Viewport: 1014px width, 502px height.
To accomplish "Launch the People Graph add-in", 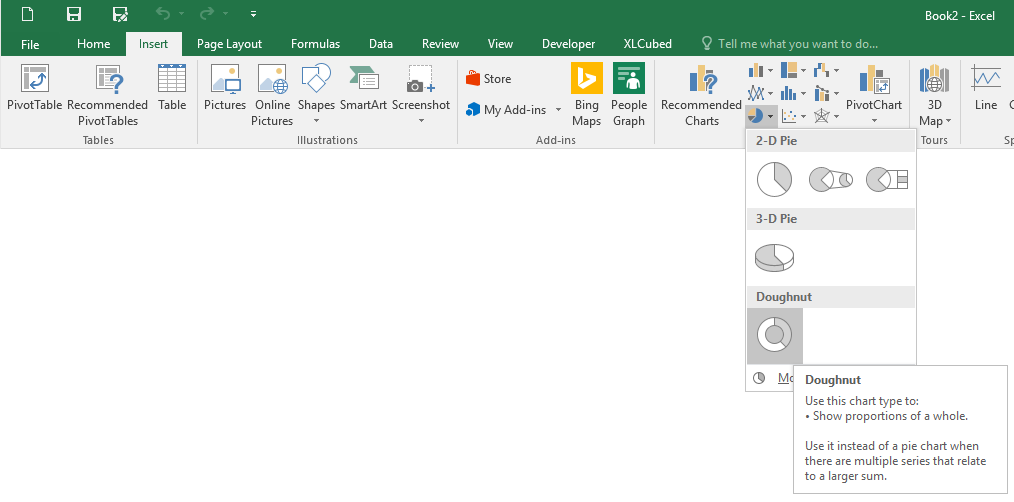I will (629, 96).
